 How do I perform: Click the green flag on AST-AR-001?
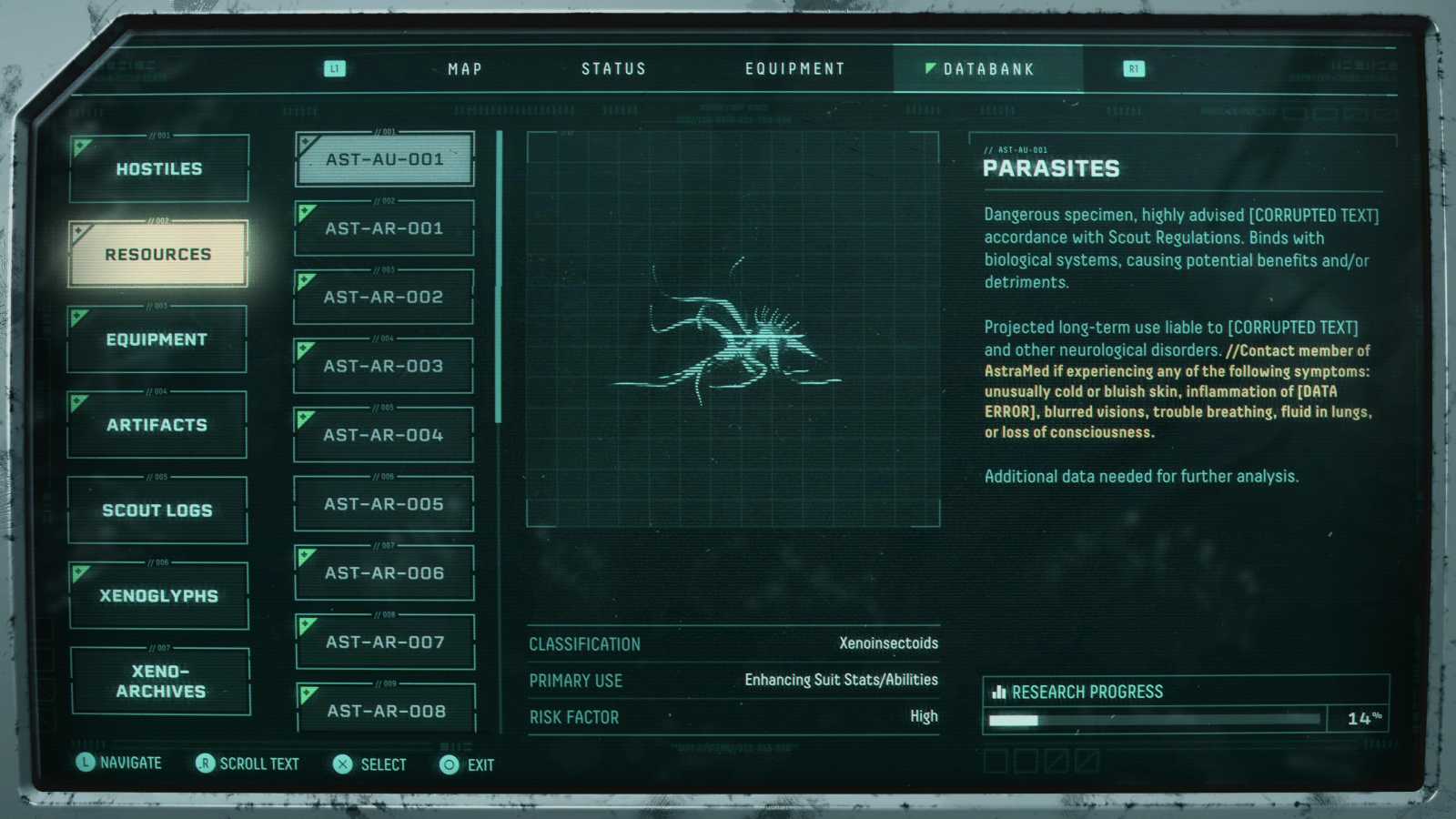(307, 213)
